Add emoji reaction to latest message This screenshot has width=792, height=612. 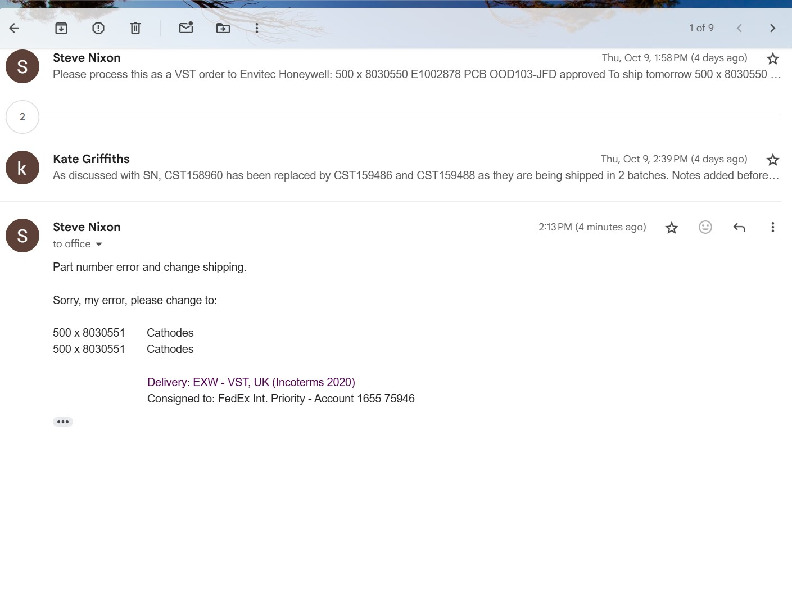coord(705,228)
